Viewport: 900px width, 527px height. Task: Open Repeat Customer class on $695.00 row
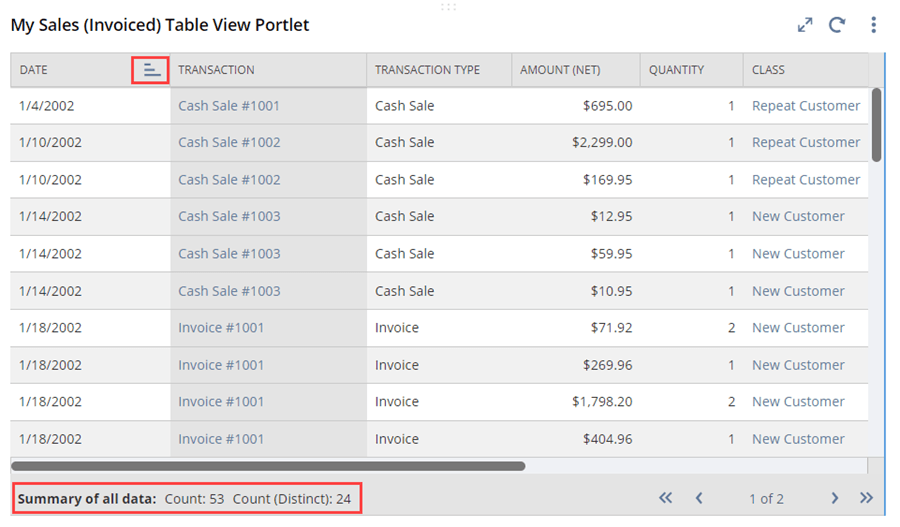coord(806,106)
